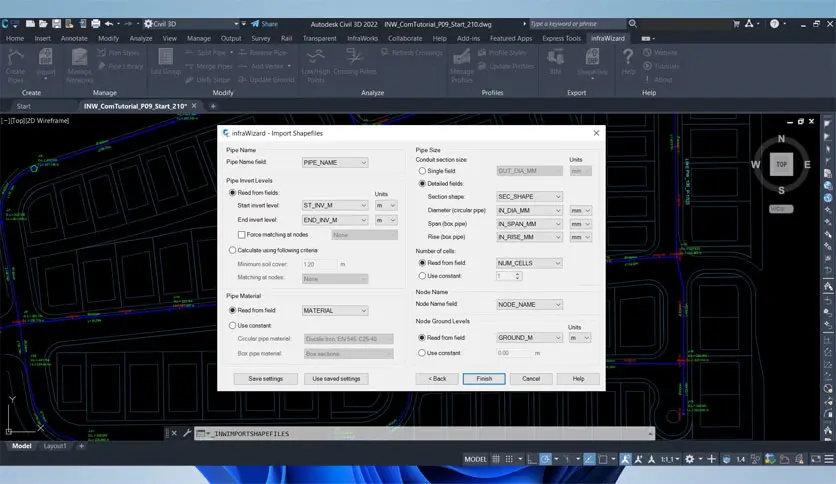Click the dialog Help button
The width and height of the screenshot is (836, 484).
click(578, 378)
